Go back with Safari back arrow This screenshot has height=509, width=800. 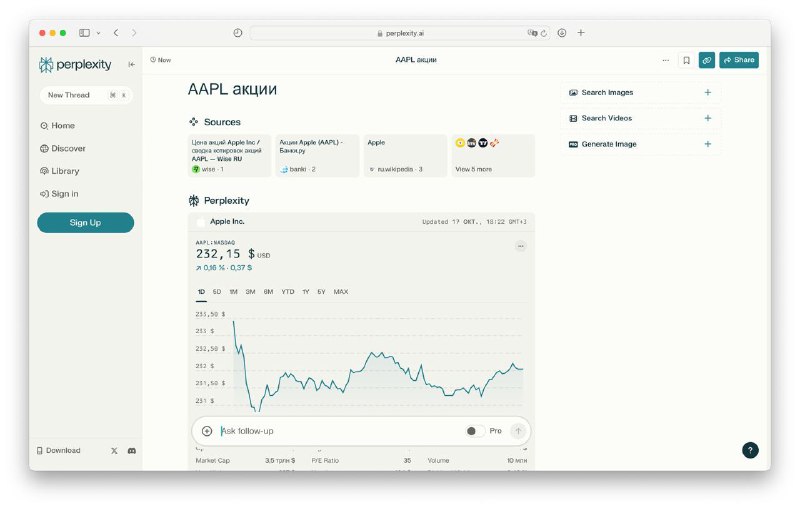pyautogui.click(x=116, y=33)
